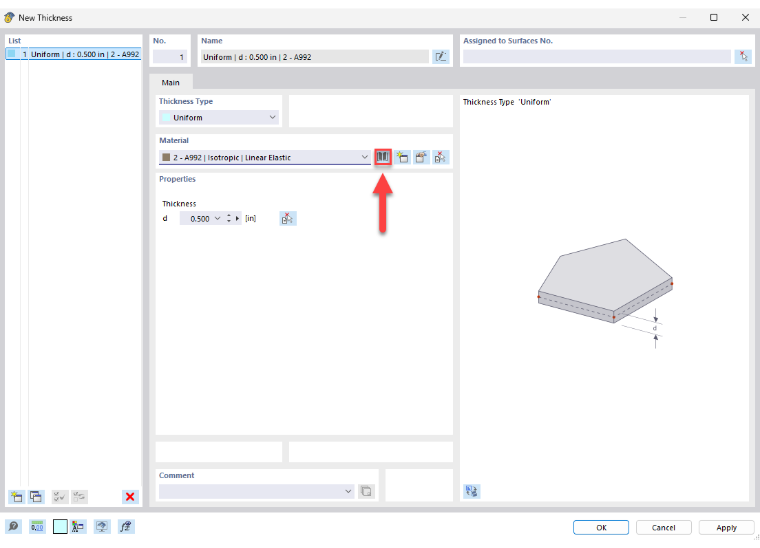The height and width of the screenshot is (548, 760).
Task: Click the pick thickness icon beside [in] unit
Action: (x=288, y=219)
